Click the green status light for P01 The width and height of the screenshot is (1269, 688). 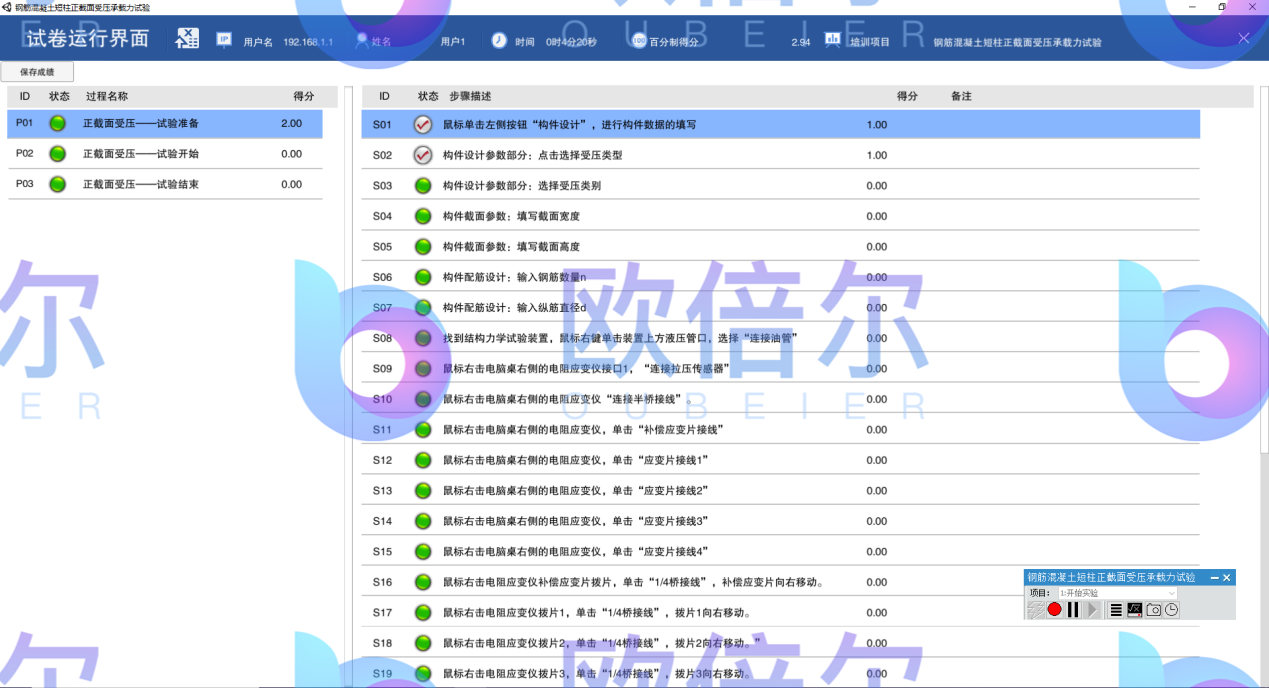(x=58, y=124)
